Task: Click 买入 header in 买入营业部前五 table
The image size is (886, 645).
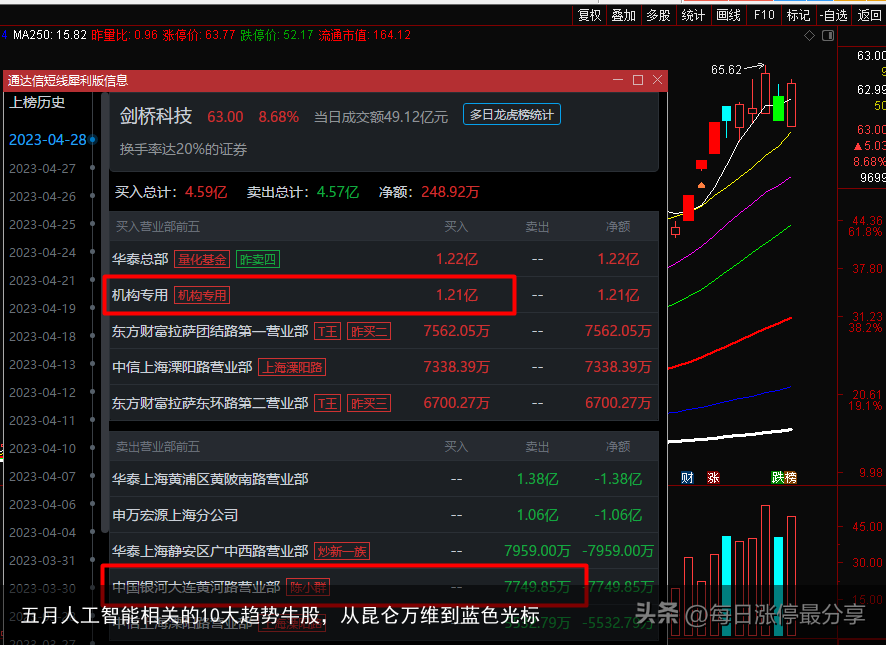Action: tap(456, 227)
